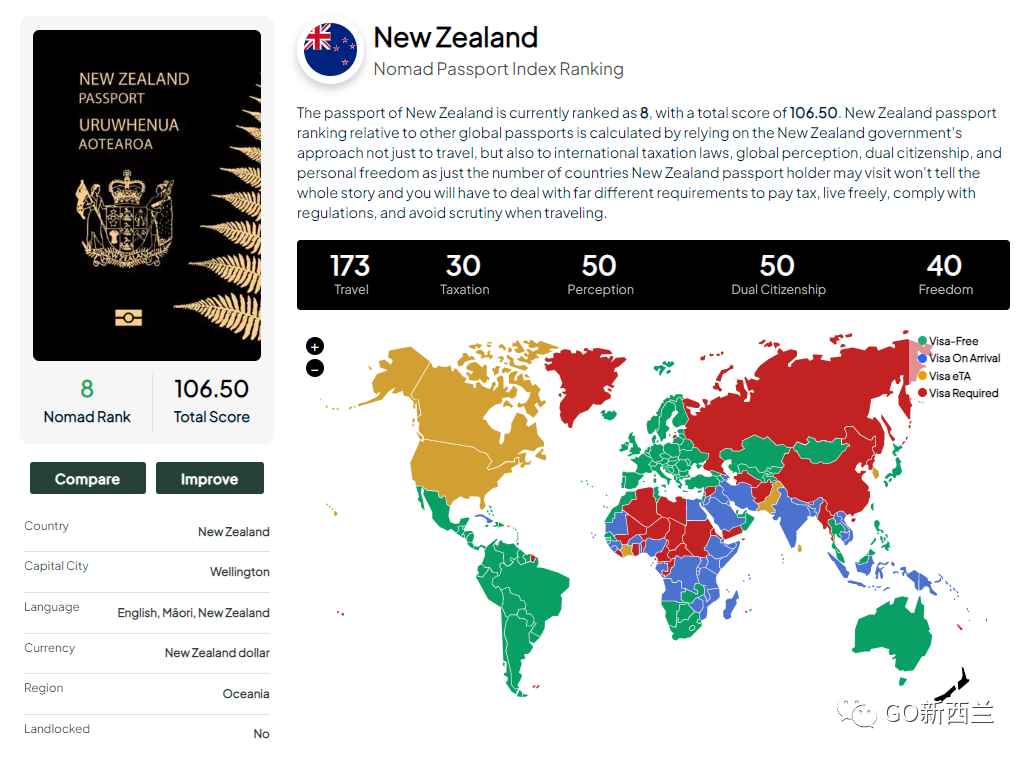Click the New Zealand dollar currency value
Viewport: 1028px width, 758px height.
(217, 653)
